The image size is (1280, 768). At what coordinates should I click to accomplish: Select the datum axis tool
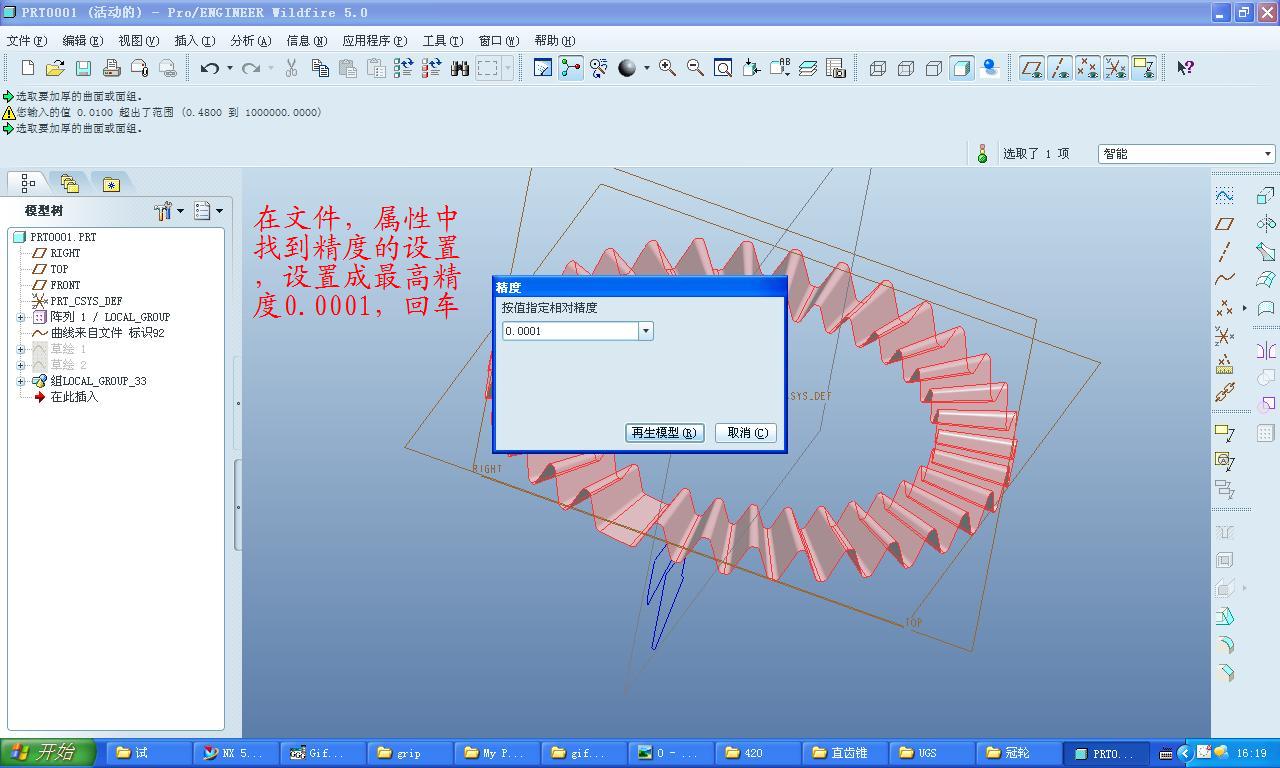[1224, 252]
